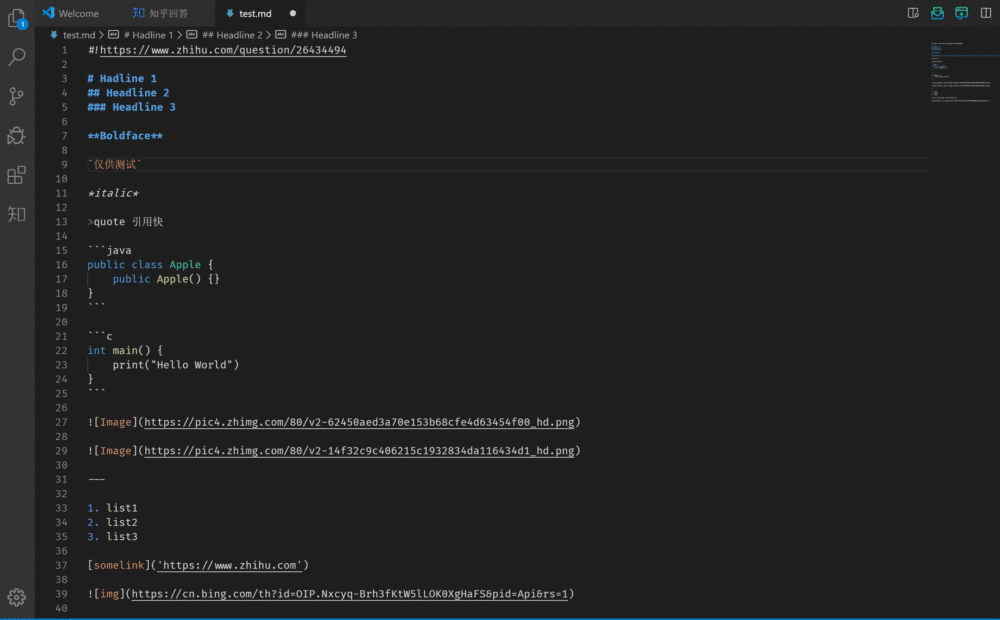Click unsaved dot on test.md tab

pos(293,14)
